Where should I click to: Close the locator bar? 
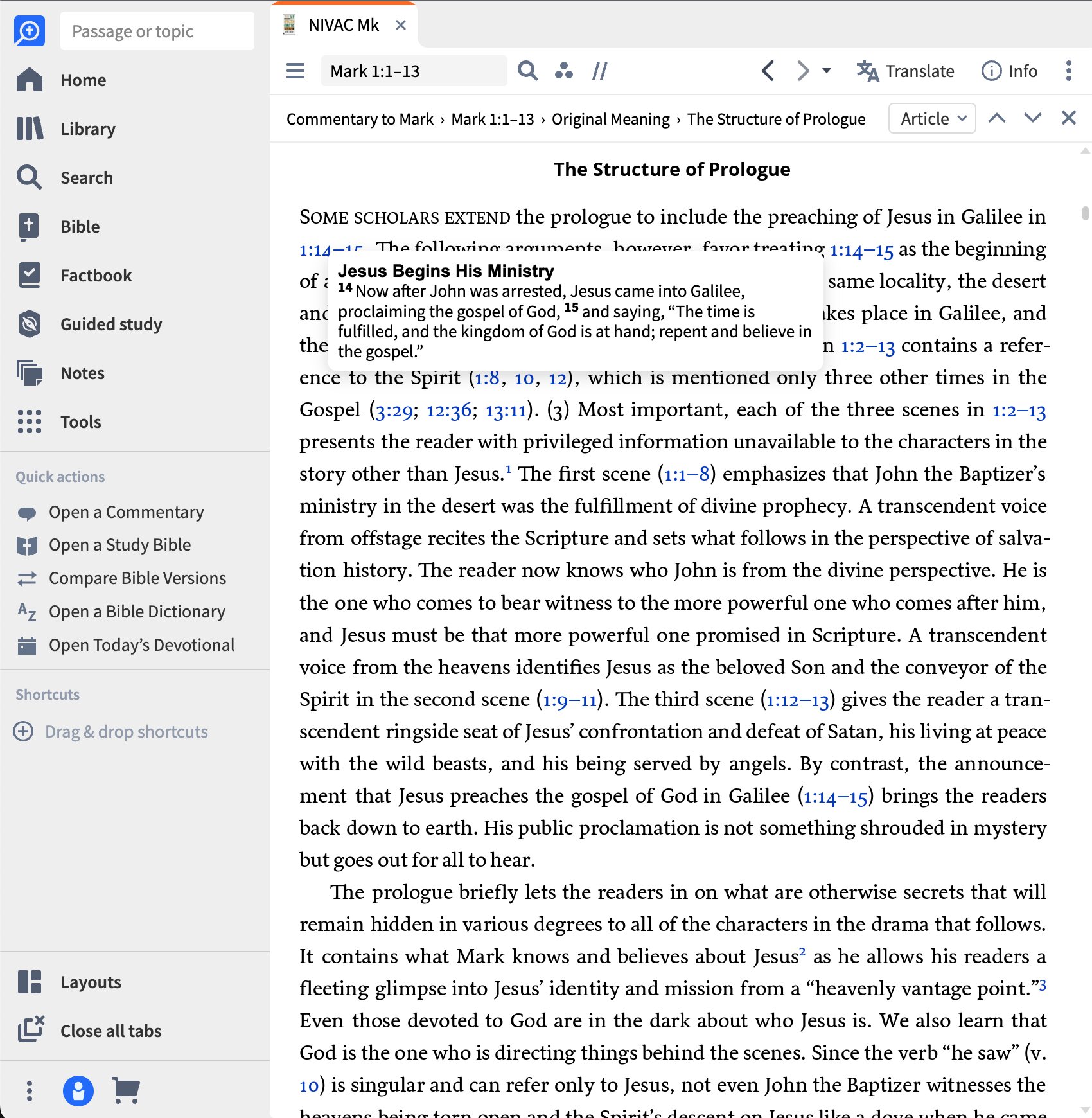click(1069, 118)
